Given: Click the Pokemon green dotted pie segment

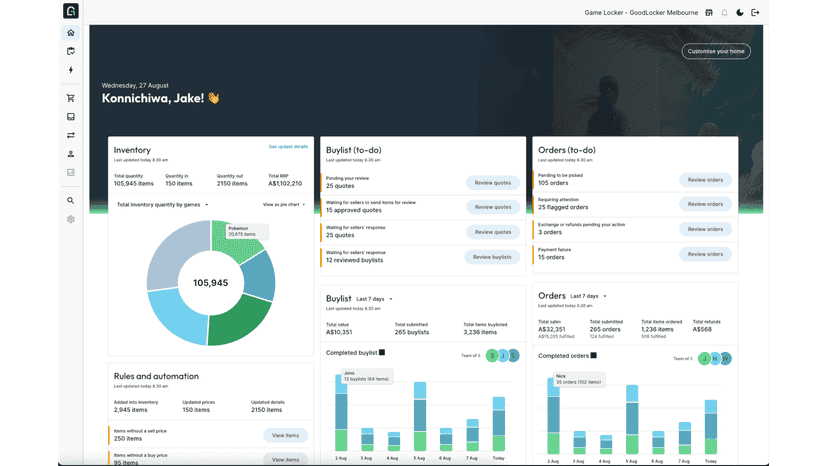Looking at the screenshot, I should 235,243.
